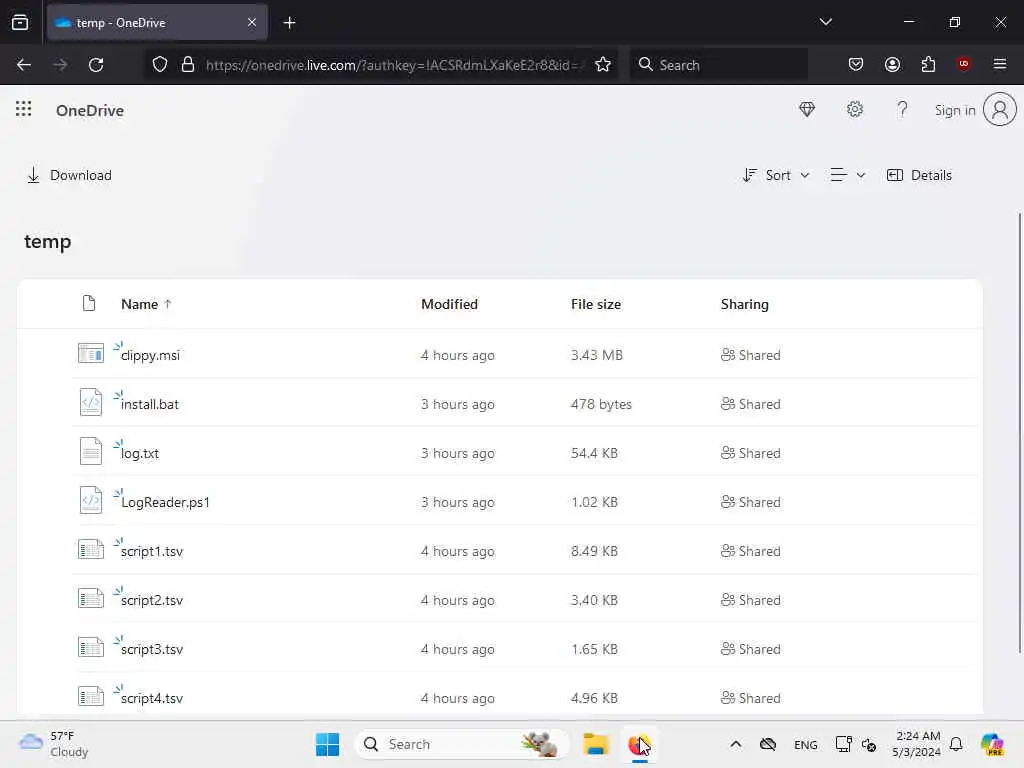Click the 54.4 KB file size
Image resolution: width=1024 pixels, height=768 pixels.
point(594,453)
